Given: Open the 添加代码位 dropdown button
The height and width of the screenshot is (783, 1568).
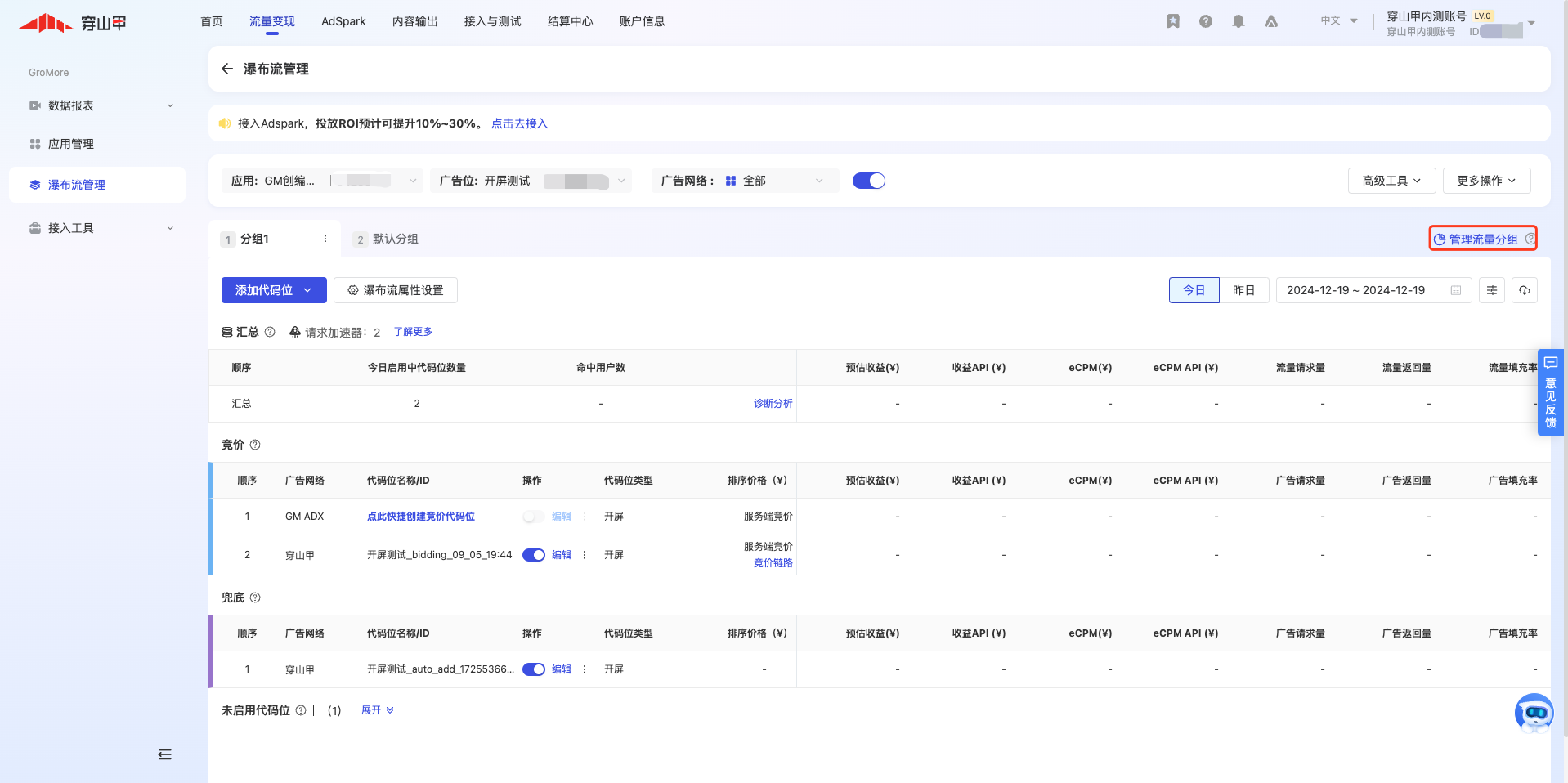Looking at the screenshot, I should click(x=274, y=290).
